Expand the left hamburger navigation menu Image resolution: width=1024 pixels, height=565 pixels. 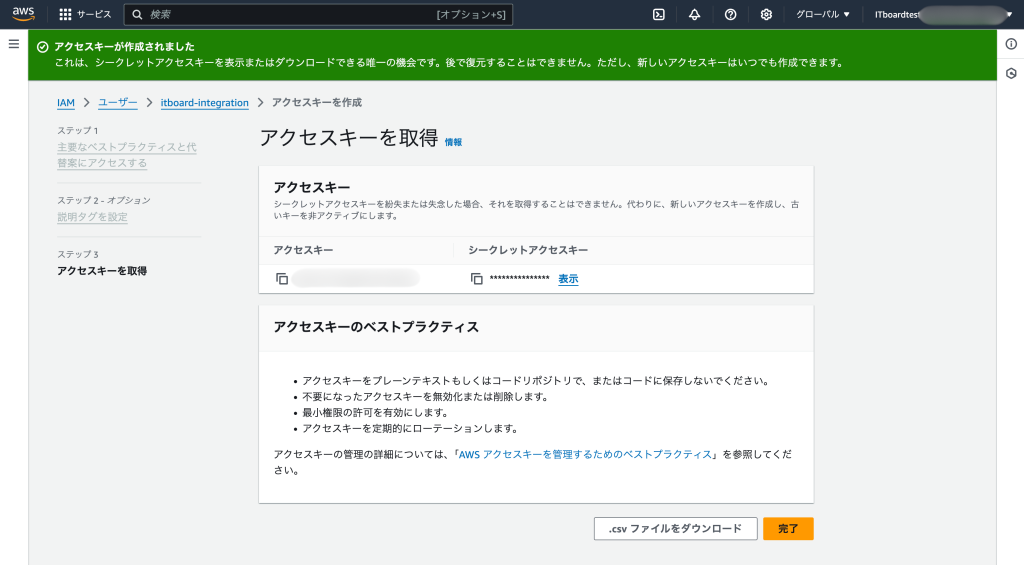pos(14,44)
